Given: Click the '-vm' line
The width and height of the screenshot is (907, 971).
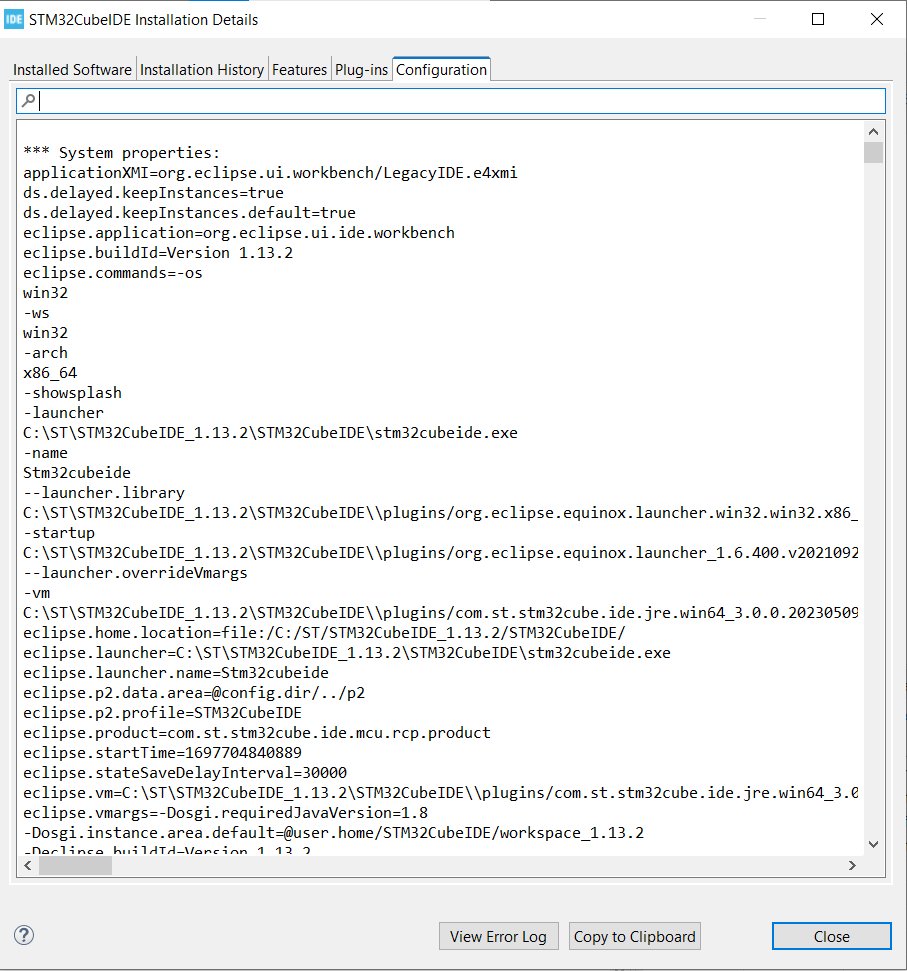Looking at the screenshot, I should click(x=37, y=593).
